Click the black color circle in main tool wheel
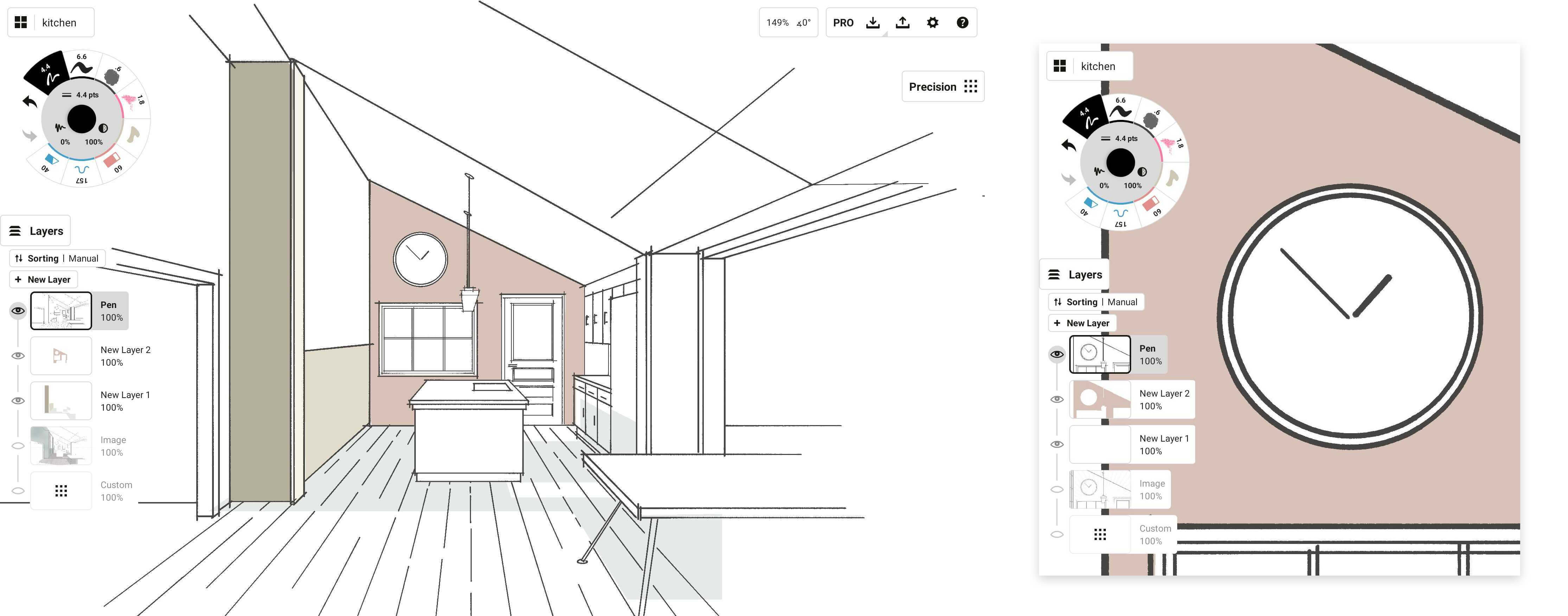This screenshot has height=616, width=1568. pos(82,119)
